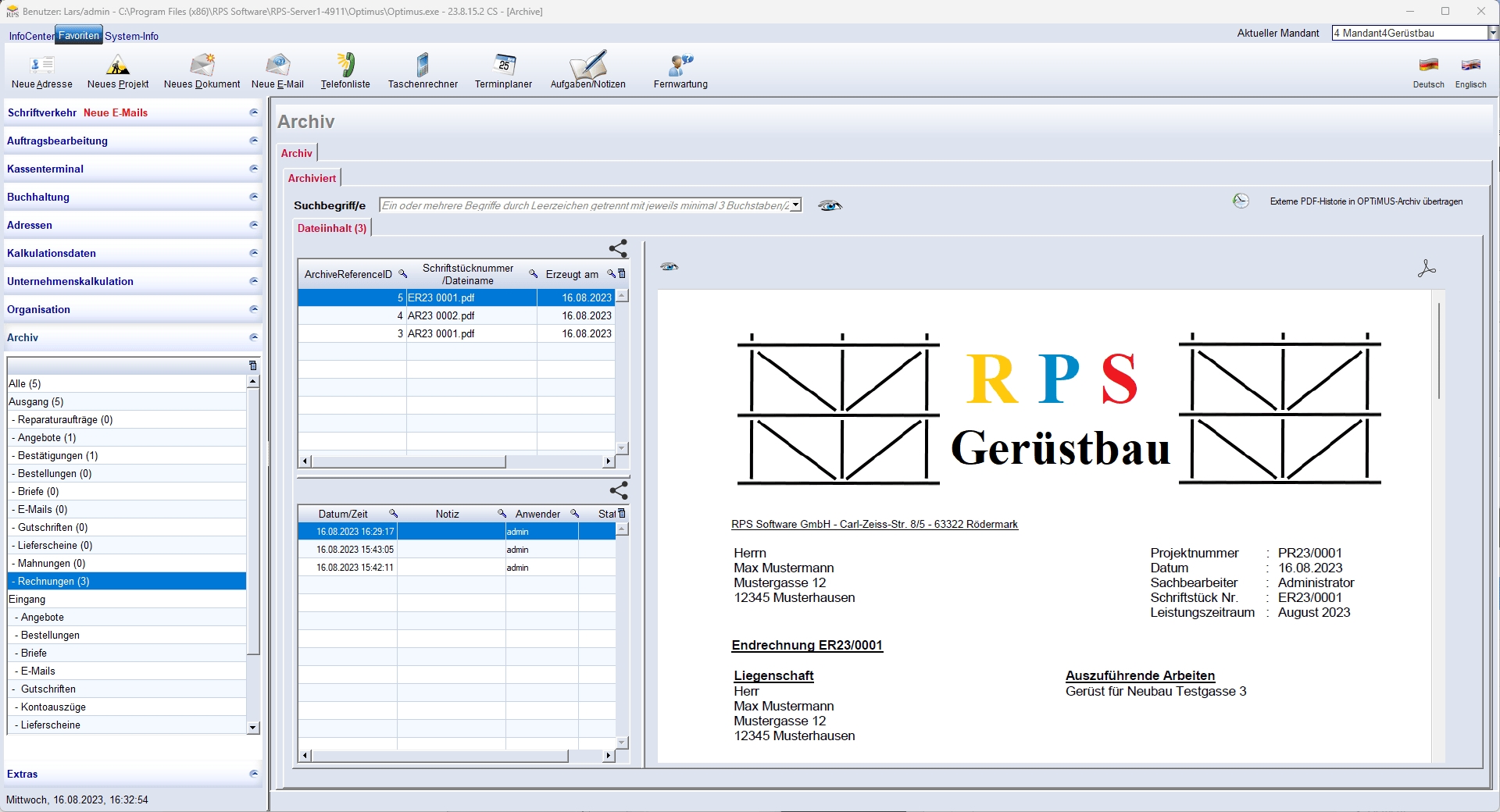Image resolution: width=1500 pixels, height=812 pixels.
Task: Click the trash icon in the Datum/Zeit table header
Action: tap(622, 514)
